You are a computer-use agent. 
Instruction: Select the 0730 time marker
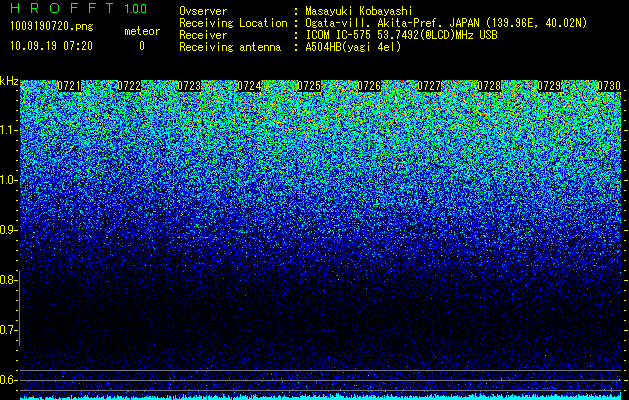click(x=609, y=86)
